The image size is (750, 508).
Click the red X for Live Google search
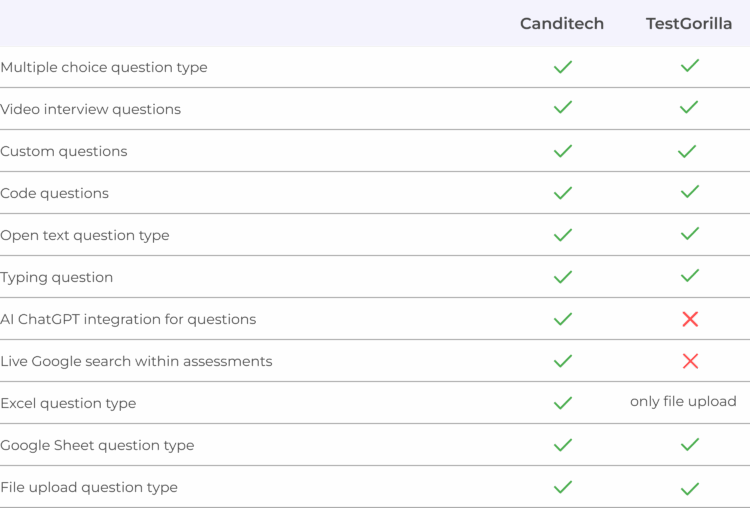(x=690, y=361)
